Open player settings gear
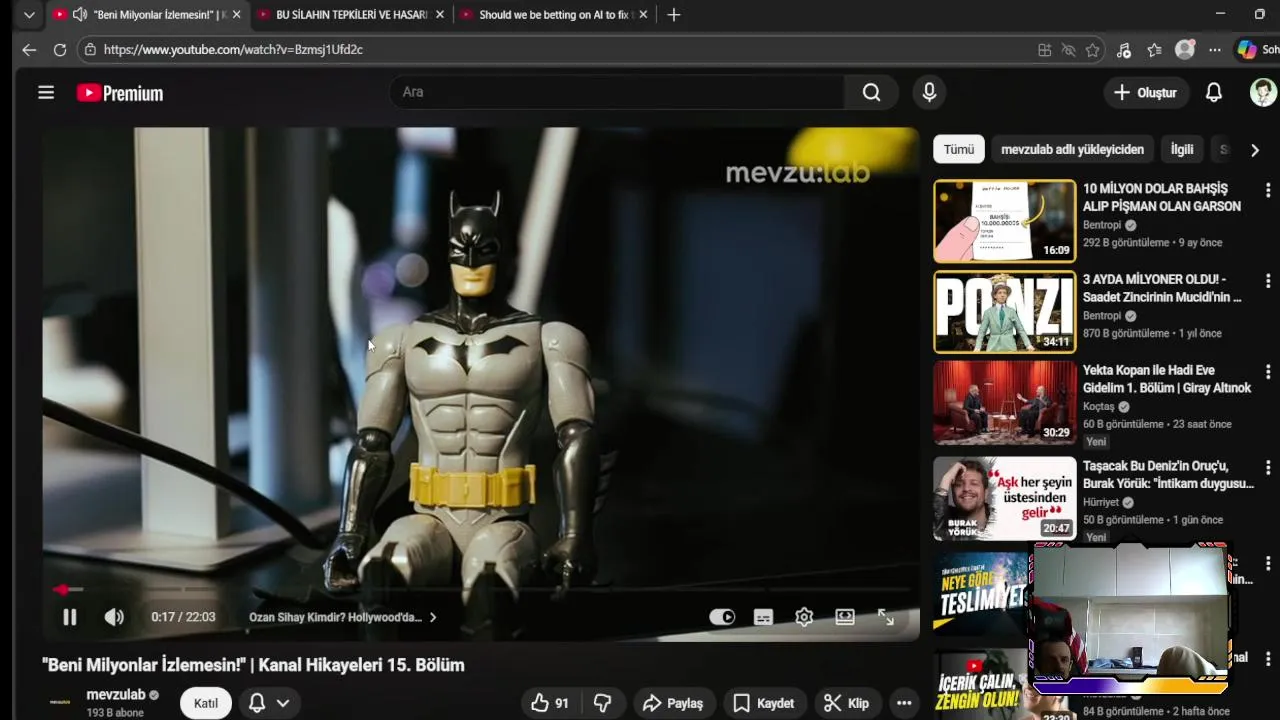 point(804,617)
